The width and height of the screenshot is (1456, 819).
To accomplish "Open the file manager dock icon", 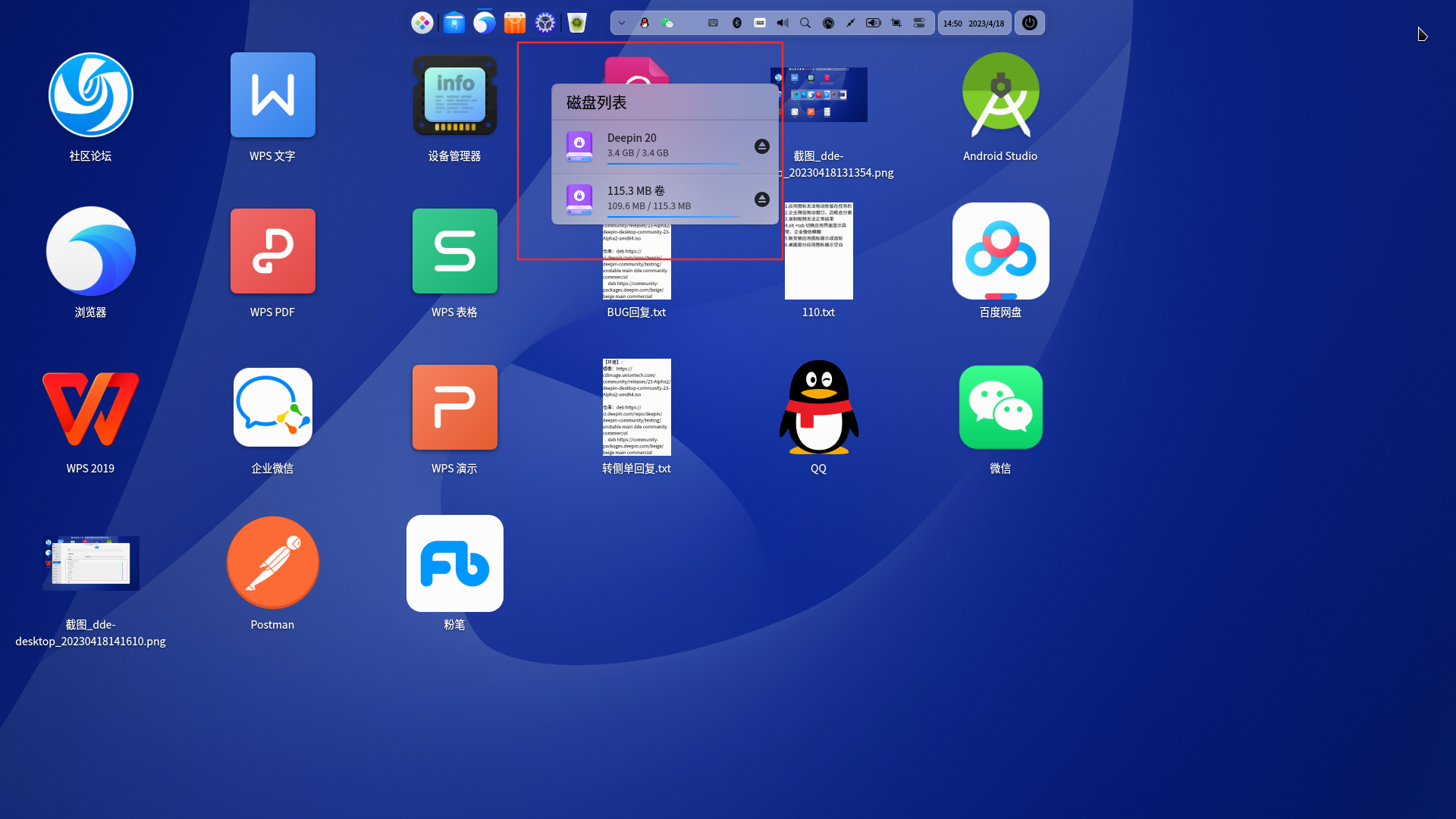I will [454, 23].
